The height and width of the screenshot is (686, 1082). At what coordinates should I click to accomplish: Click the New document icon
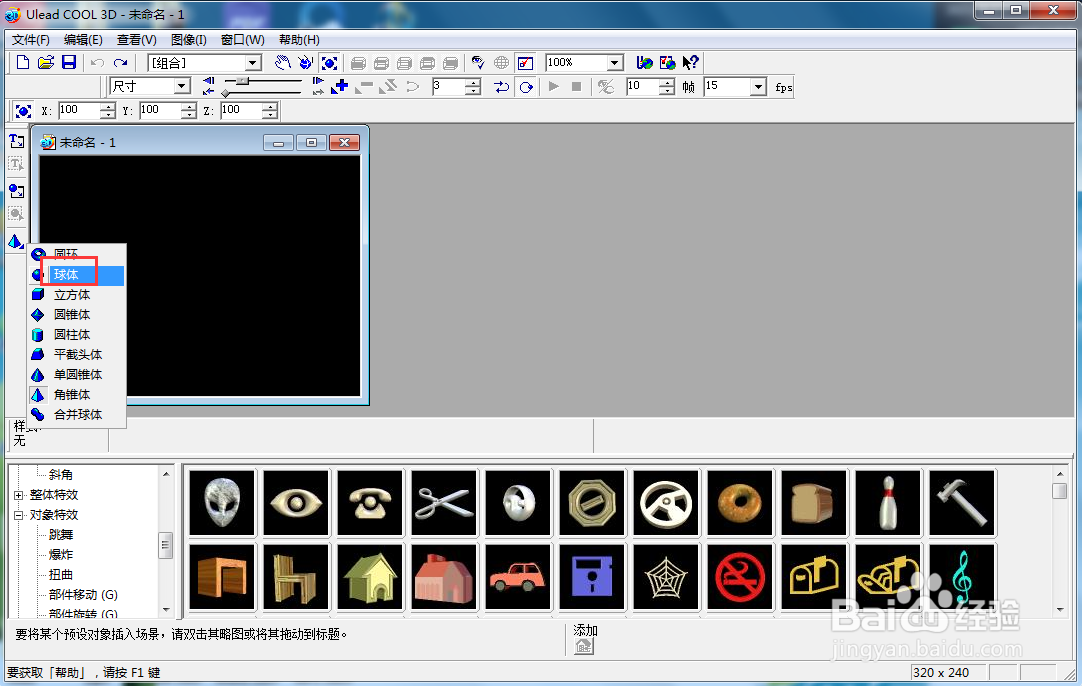tap(23, 63)
